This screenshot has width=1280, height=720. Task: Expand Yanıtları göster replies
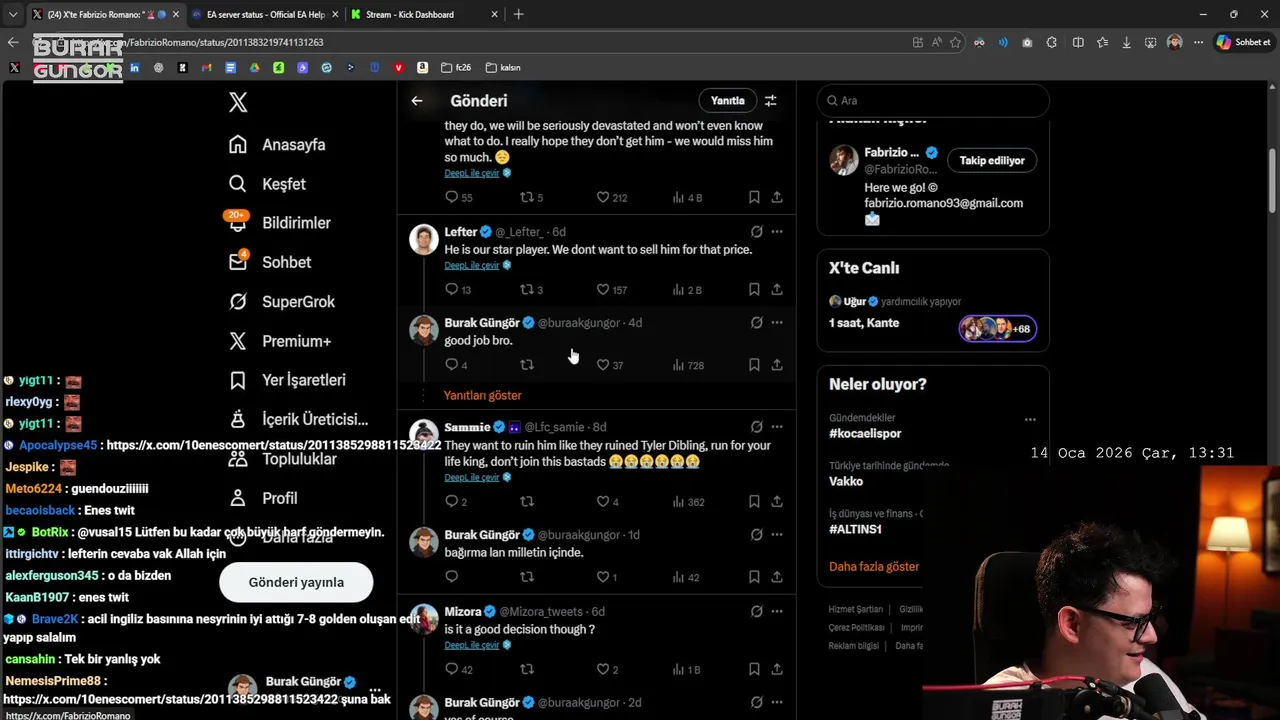483,395
